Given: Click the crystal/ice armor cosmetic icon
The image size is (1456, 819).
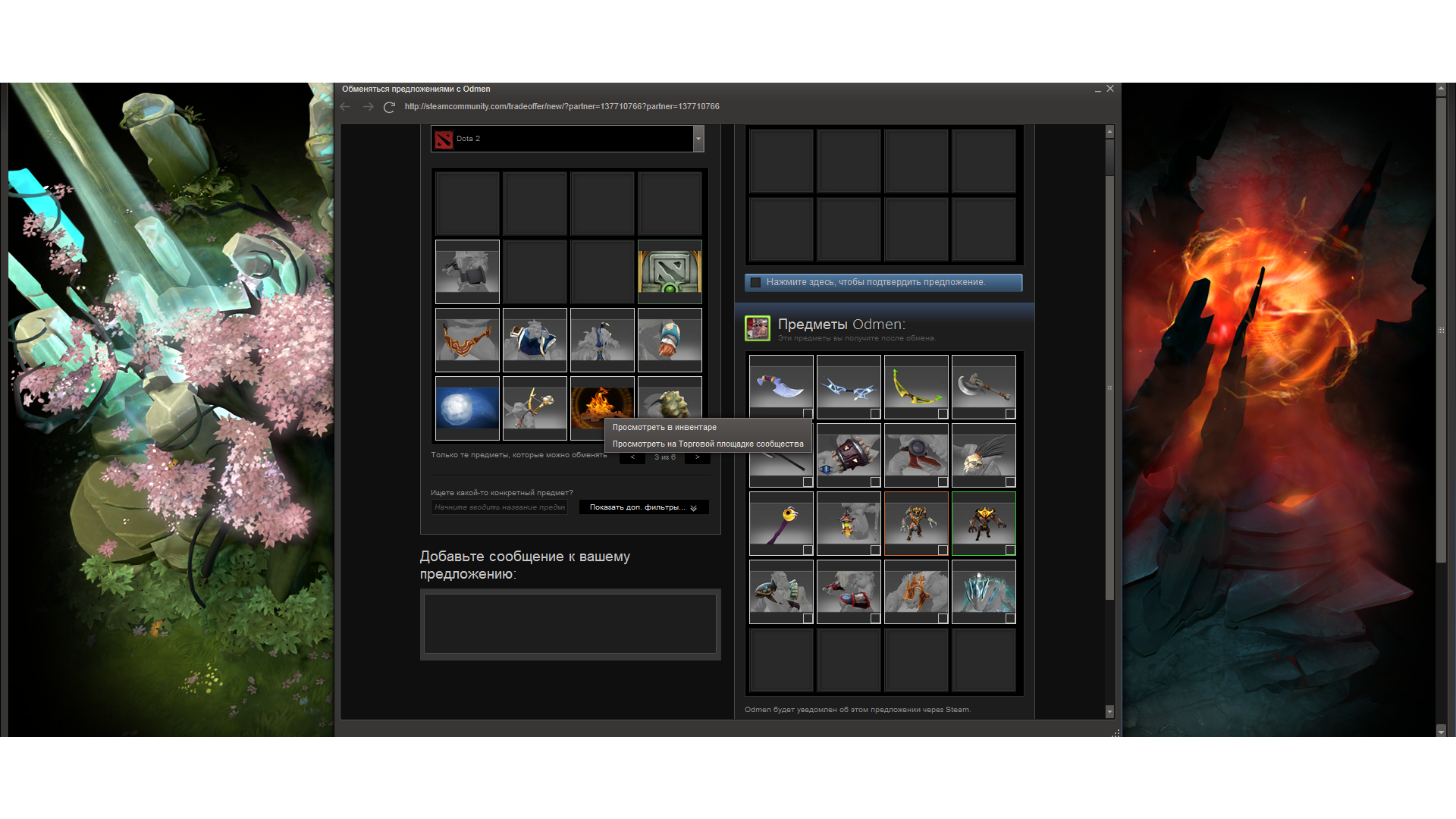Looking at the screenshot, I should 984,593.
